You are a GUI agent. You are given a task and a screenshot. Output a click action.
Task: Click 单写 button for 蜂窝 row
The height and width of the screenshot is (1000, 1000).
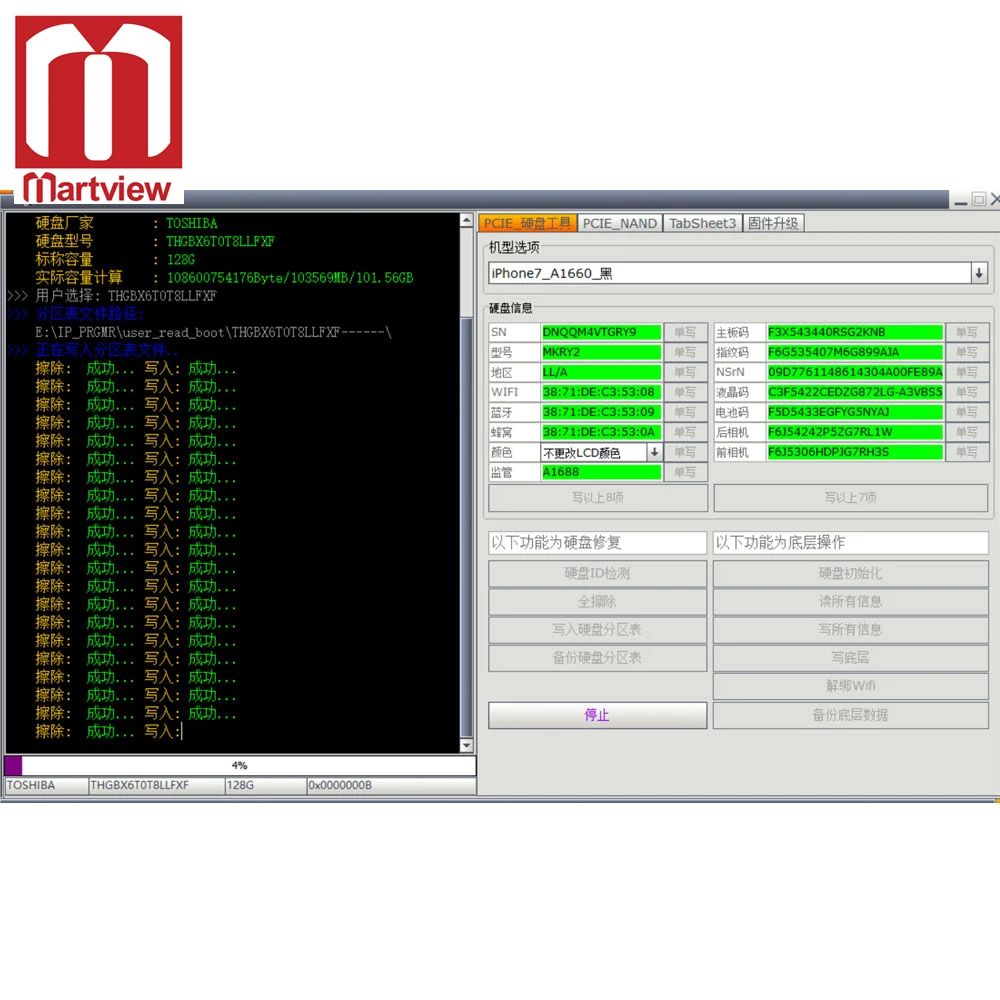tap(685, 432)
